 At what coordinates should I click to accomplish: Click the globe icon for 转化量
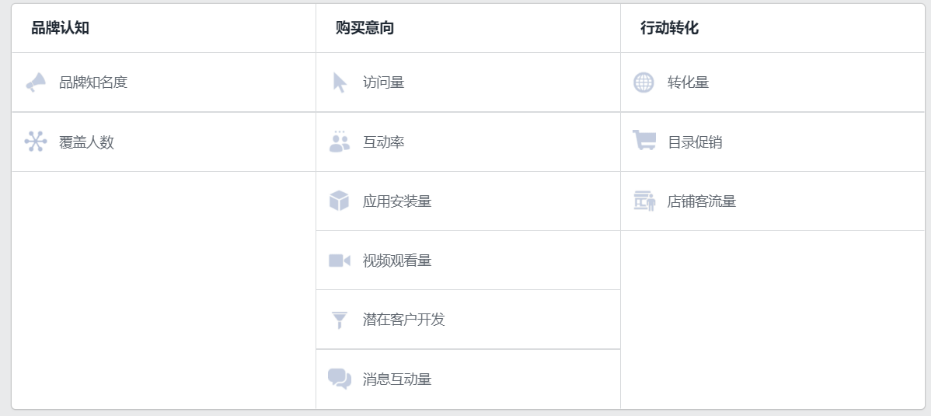pos(644,82)
